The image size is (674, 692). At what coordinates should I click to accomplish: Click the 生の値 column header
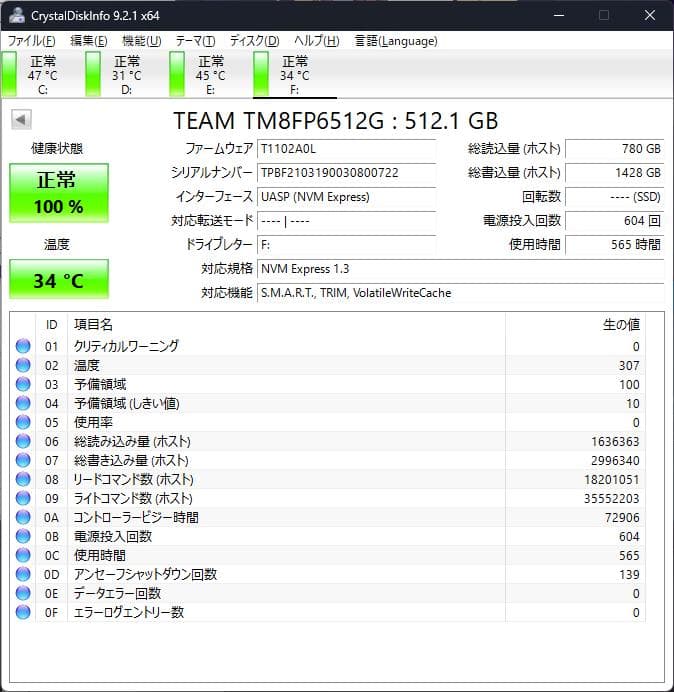575,325
